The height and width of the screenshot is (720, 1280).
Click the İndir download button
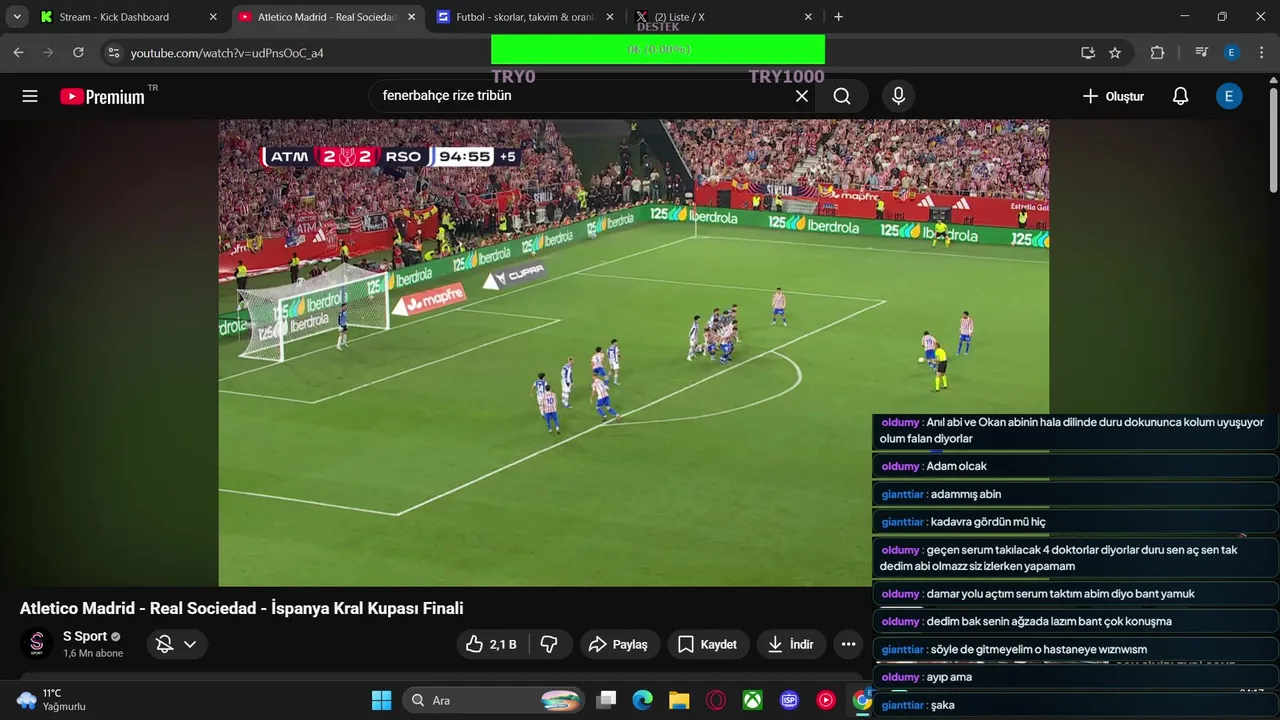pyautogui.click(x=790, y=645)
